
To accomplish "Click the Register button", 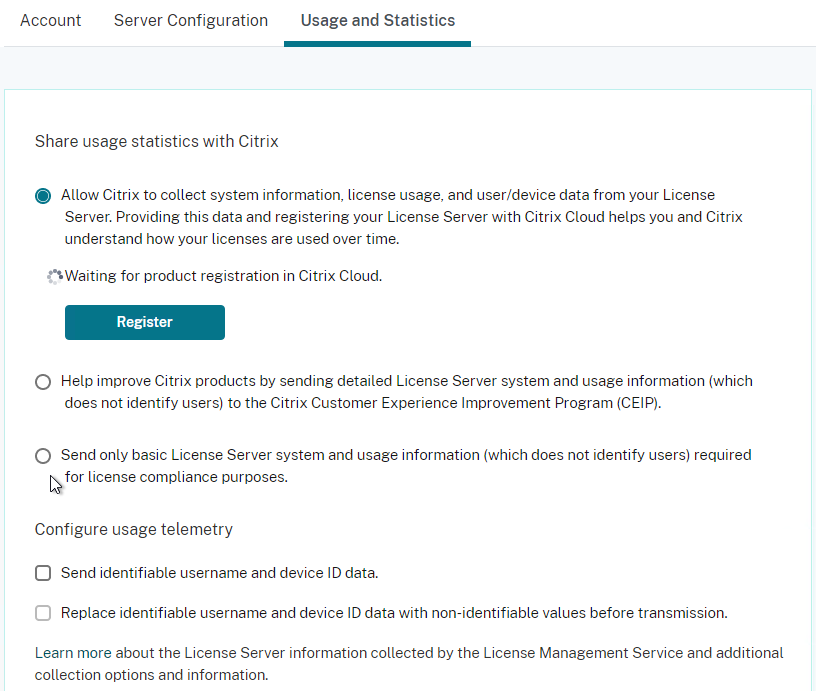I will 145,322.
